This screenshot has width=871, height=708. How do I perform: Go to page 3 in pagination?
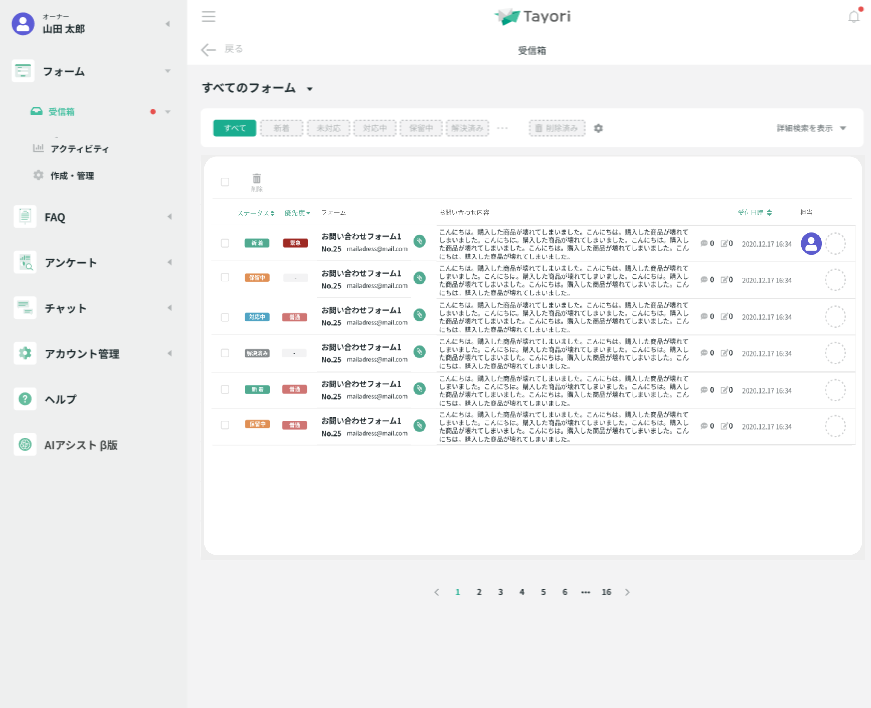coord(500,592)
